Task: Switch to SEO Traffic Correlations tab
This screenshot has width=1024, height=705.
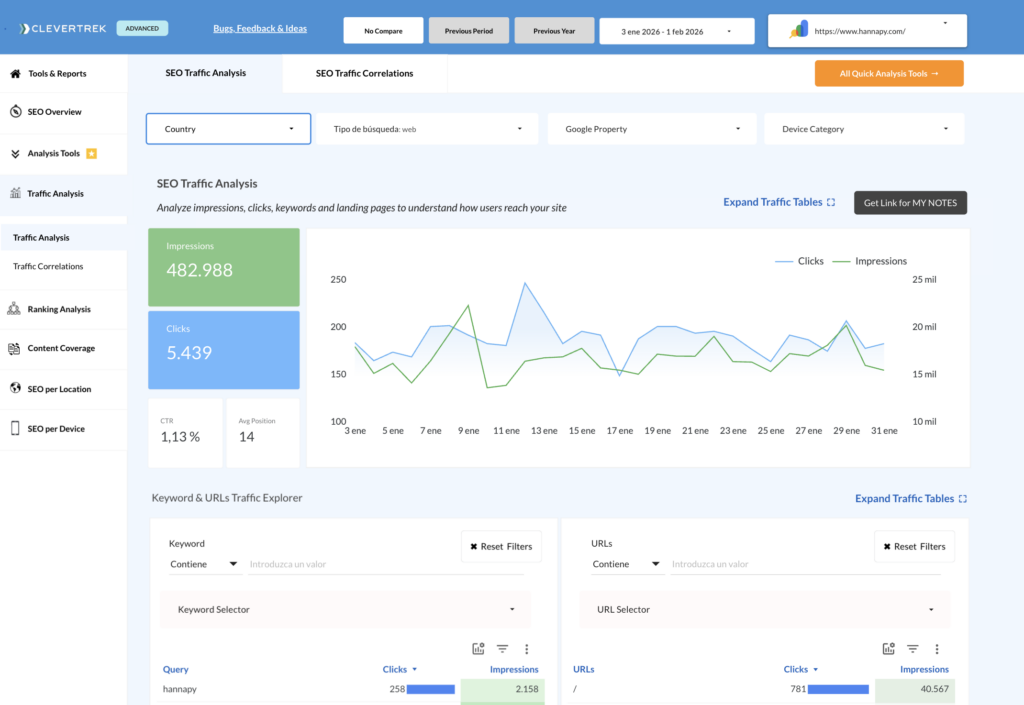Action: click(x=364, y=73)
